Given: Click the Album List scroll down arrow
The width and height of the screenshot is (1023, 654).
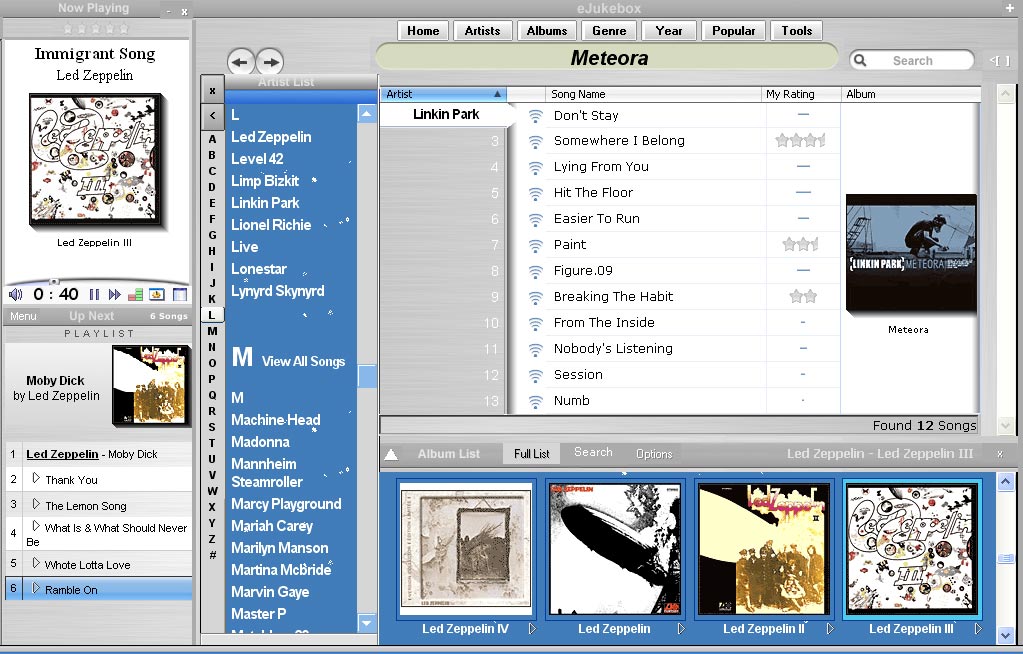Looking at the screenshot, I should point(1005,634).
